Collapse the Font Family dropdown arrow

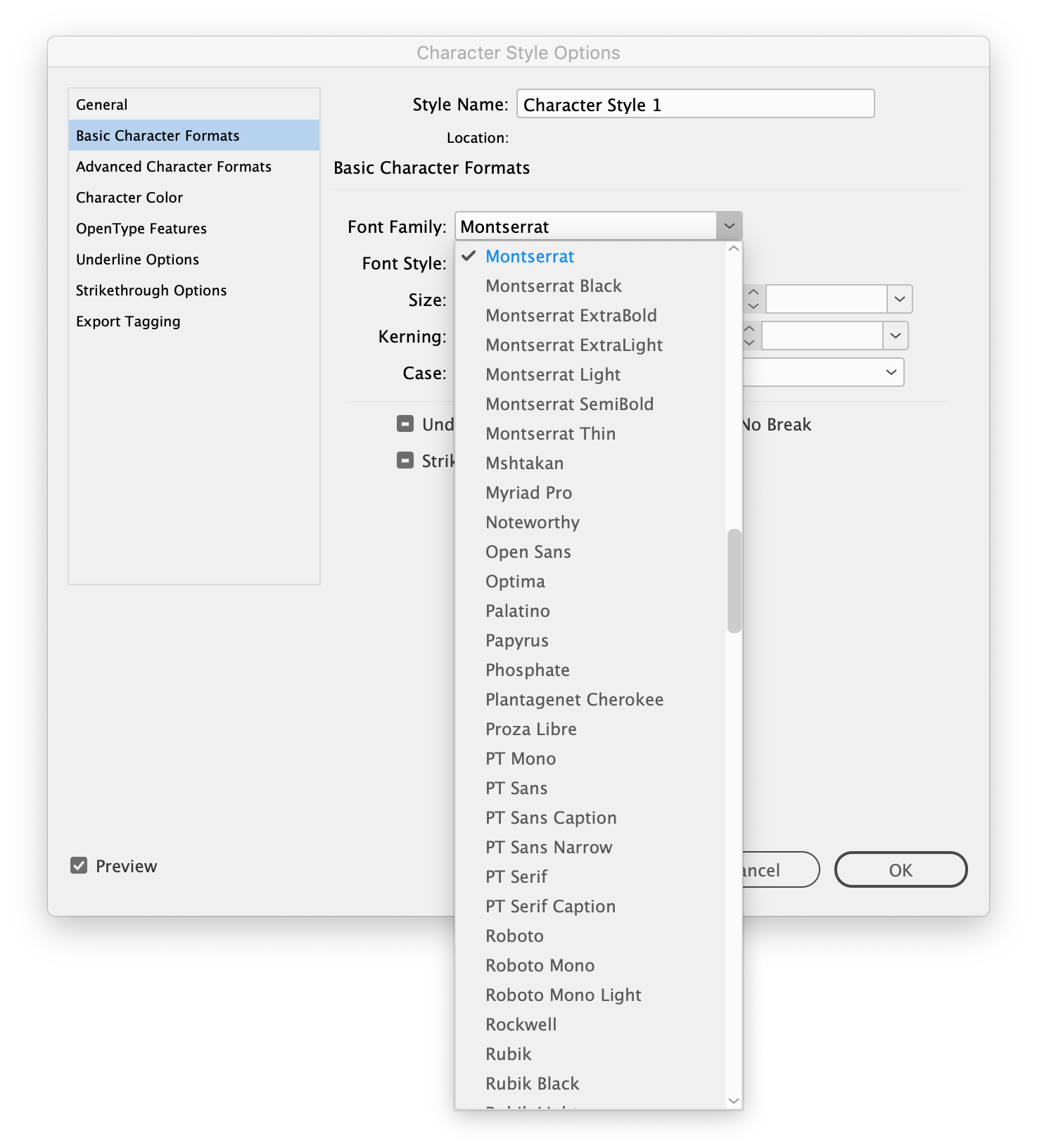[x=730, y=227]
